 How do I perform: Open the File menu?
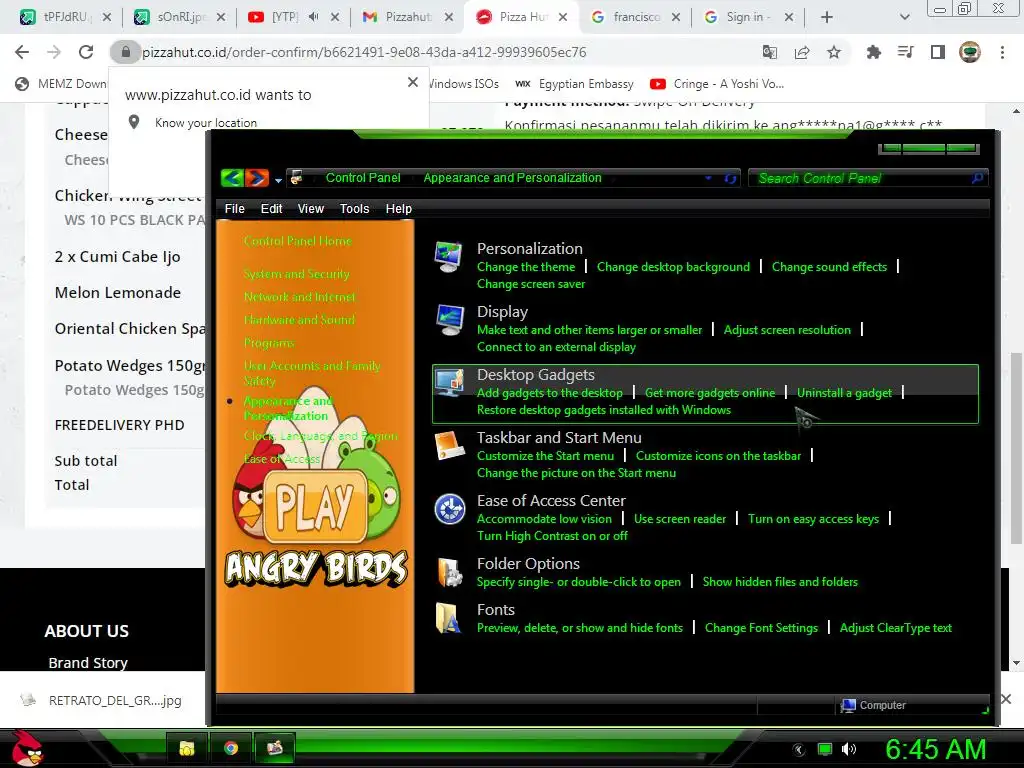point(234,208)
